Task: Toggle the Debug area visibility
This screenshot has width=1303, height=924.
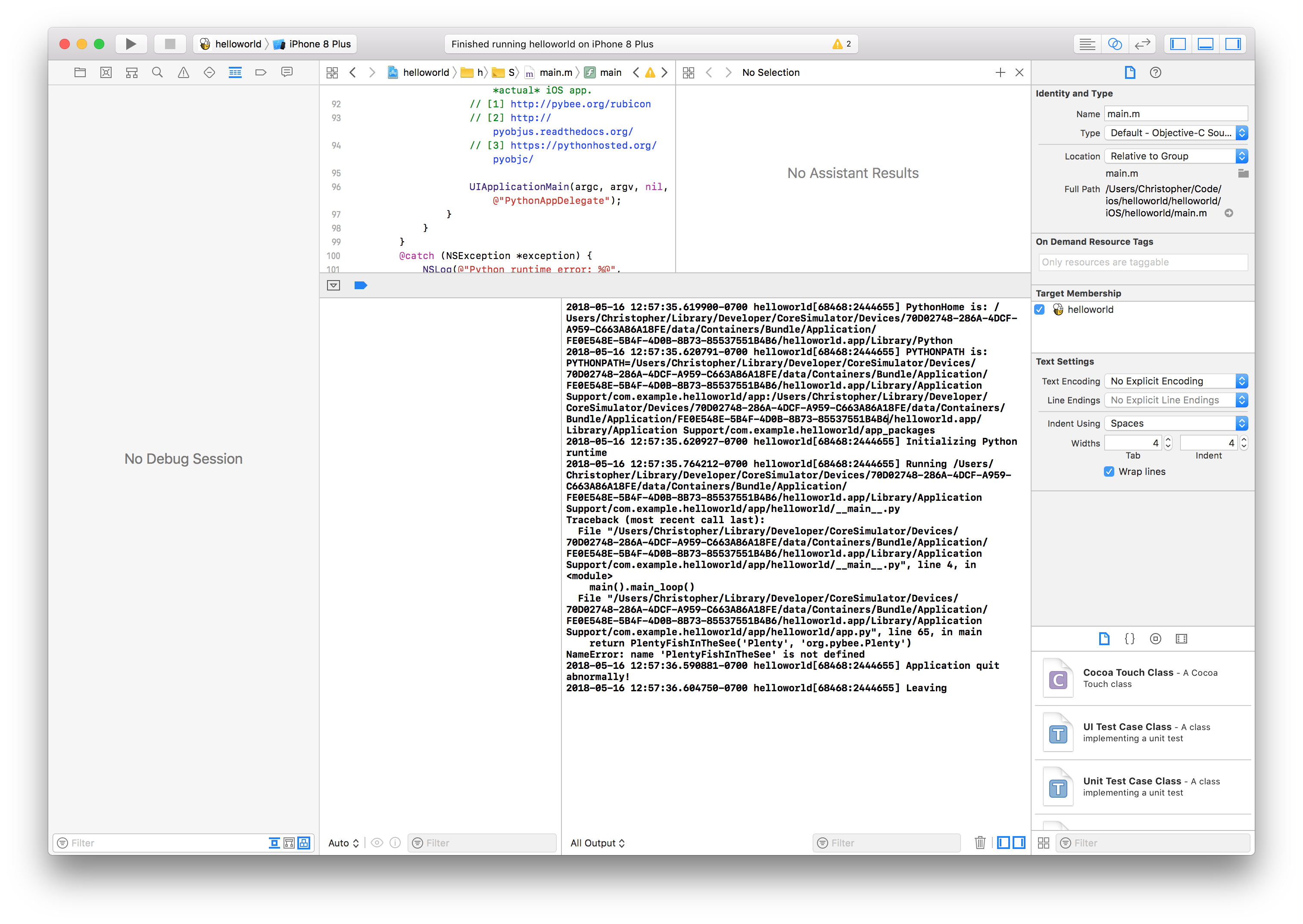Action: [1205, 44]
